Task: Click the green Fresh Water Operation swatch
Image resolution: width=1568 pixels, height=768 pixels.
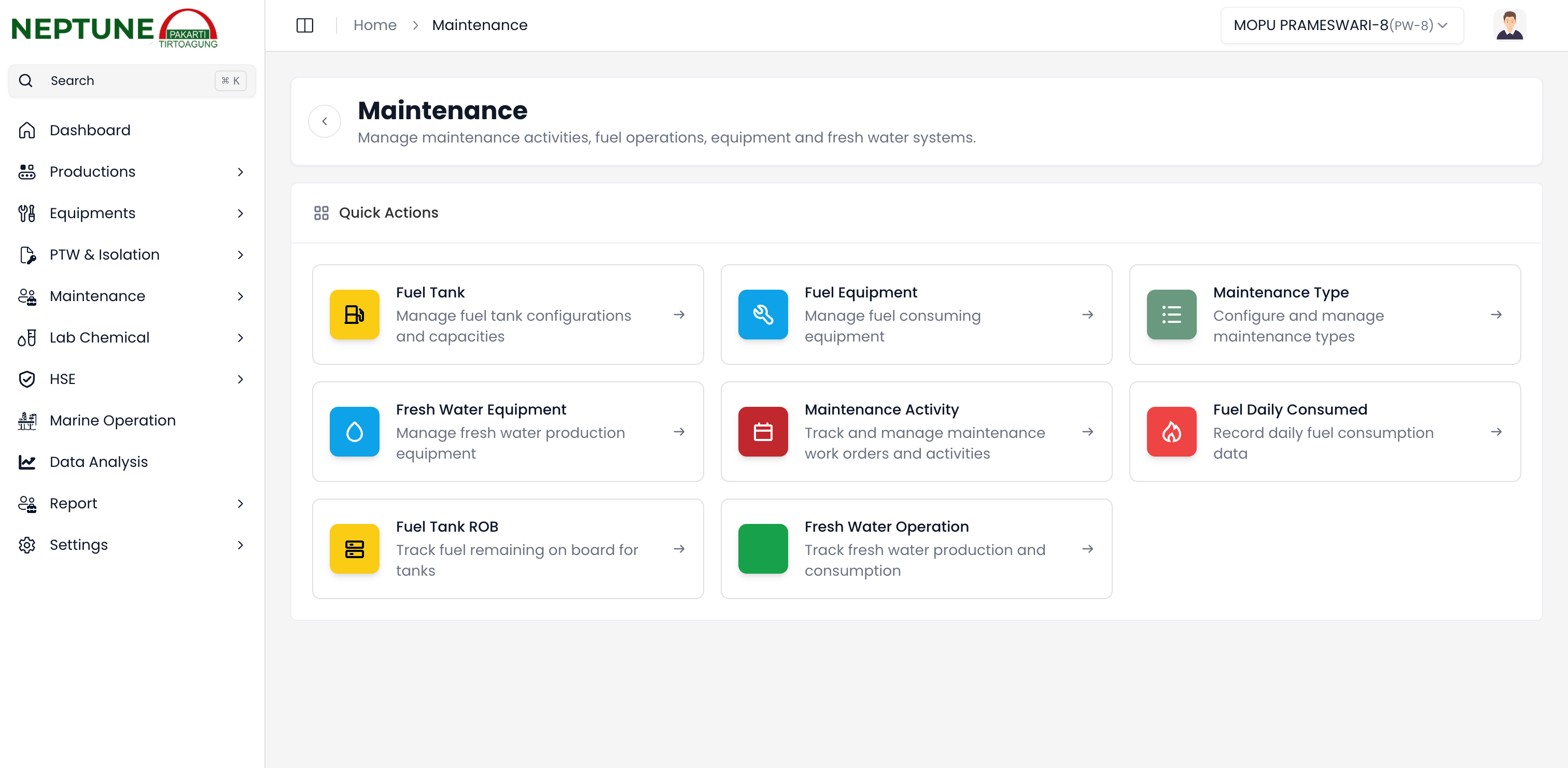Action: pyautogui.click(x=763, y=549)
